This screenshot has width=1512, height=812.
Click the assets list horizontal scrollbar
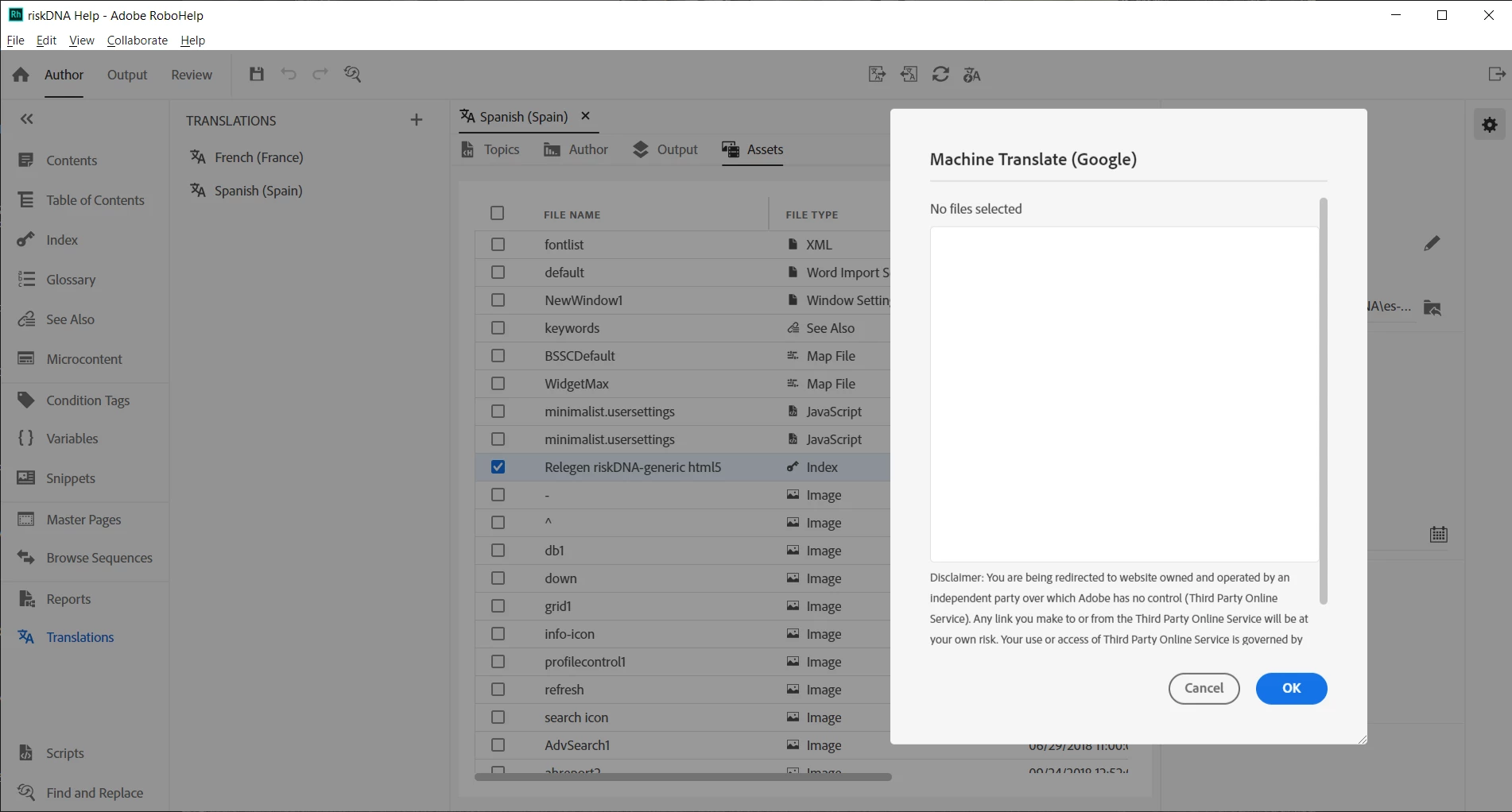pyautogui.click(x=683, y=777)
